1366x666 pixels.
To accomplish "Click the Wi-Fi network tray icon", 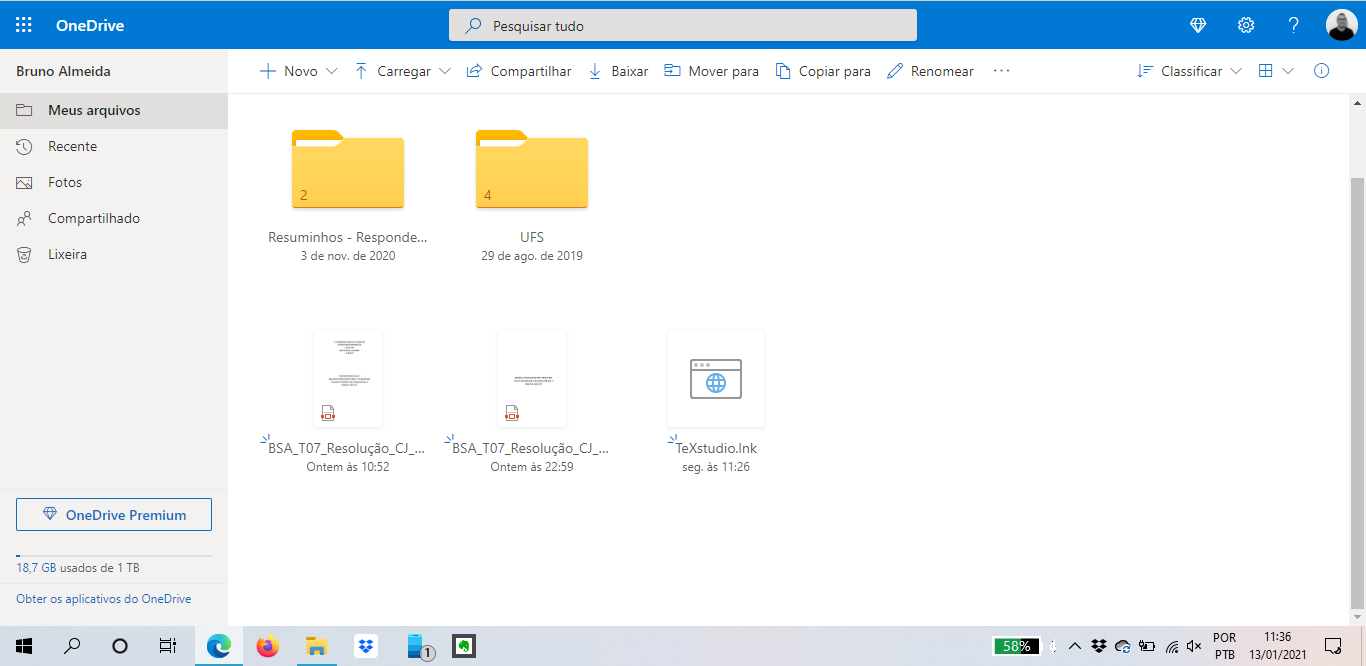I will [1171, 646].
